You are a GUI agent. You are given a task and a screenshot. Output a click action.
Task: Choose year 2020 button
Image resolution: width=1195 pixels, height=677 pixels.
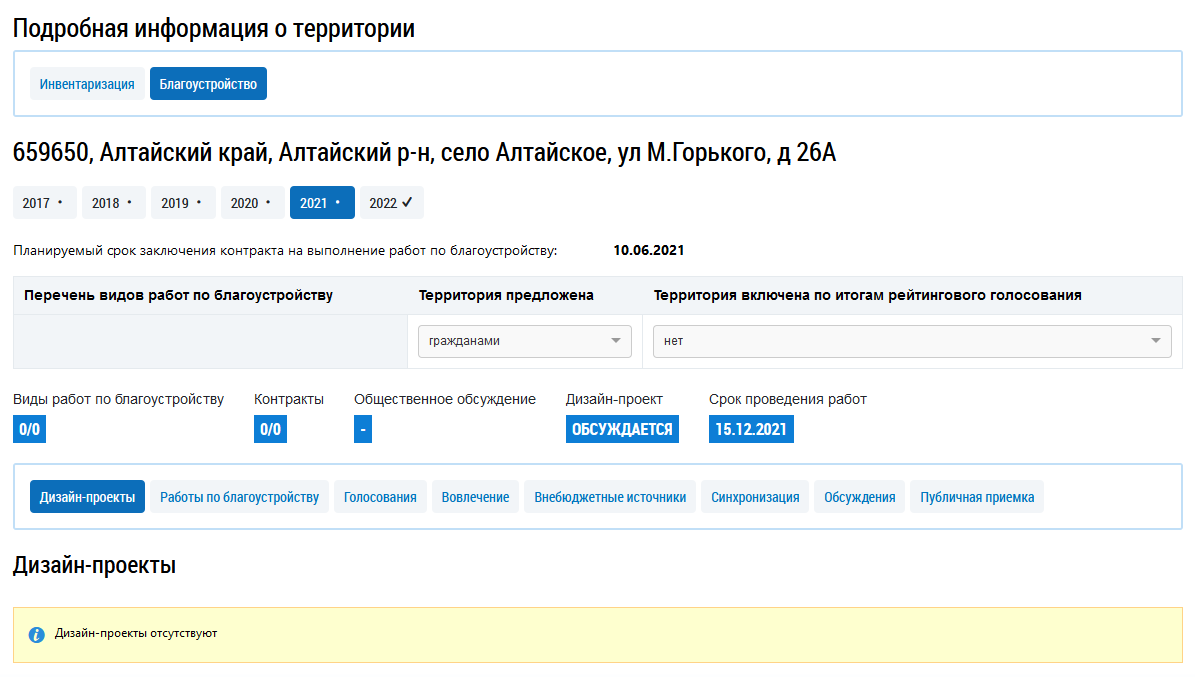(252, 203)
